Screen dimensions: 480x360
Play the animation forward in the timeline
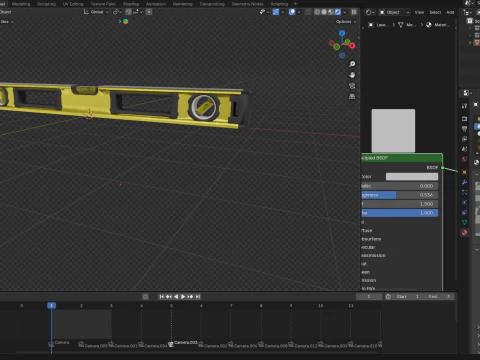[183, 297]
